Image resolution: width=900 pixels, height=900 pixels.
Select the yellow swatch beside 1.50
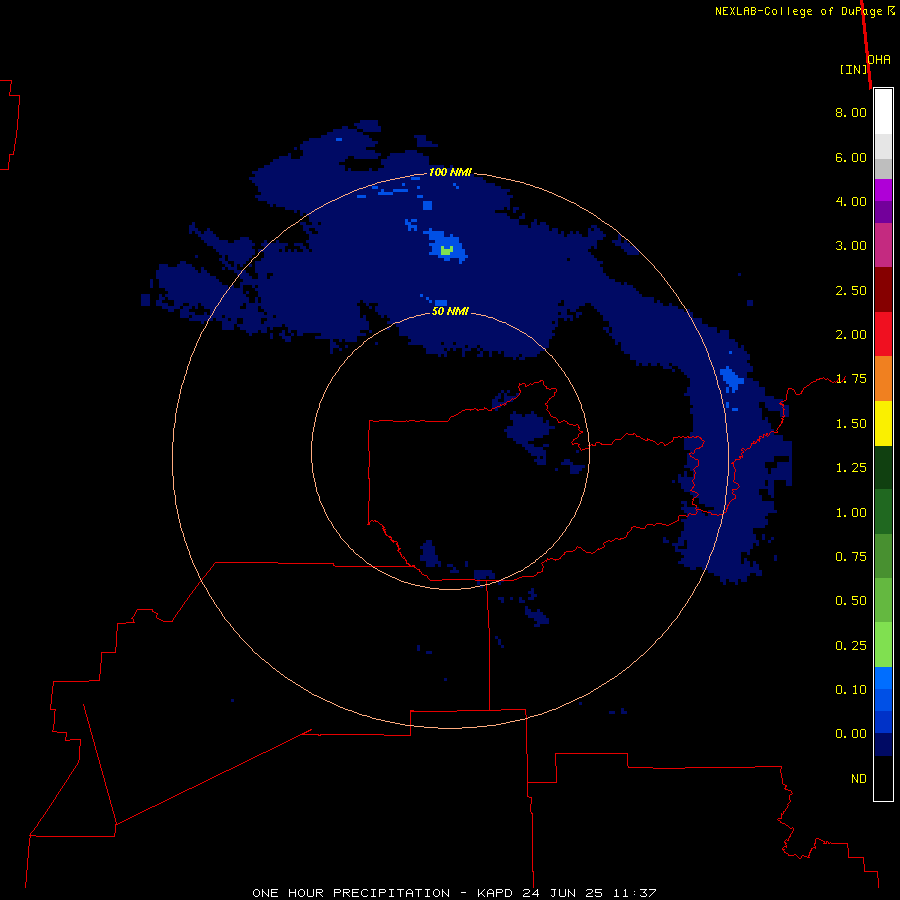click(883, 424)
